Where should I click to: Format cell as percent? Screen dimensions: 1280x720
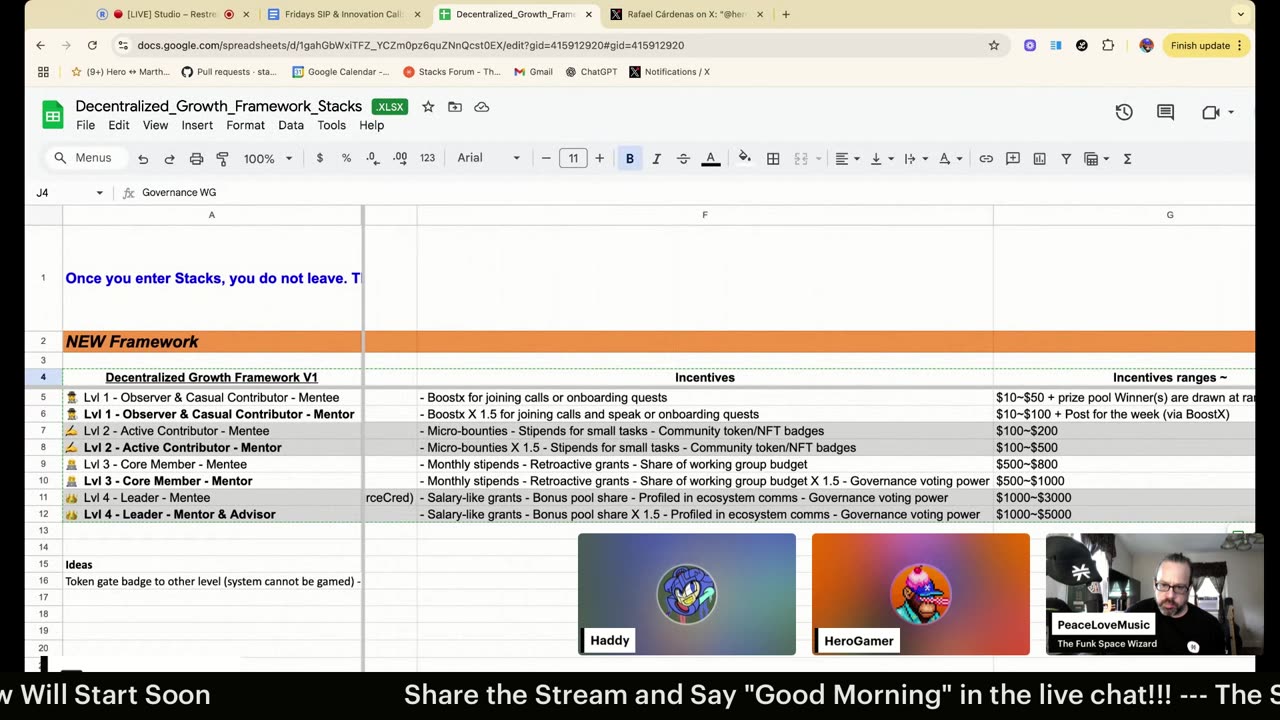point(346,158)
